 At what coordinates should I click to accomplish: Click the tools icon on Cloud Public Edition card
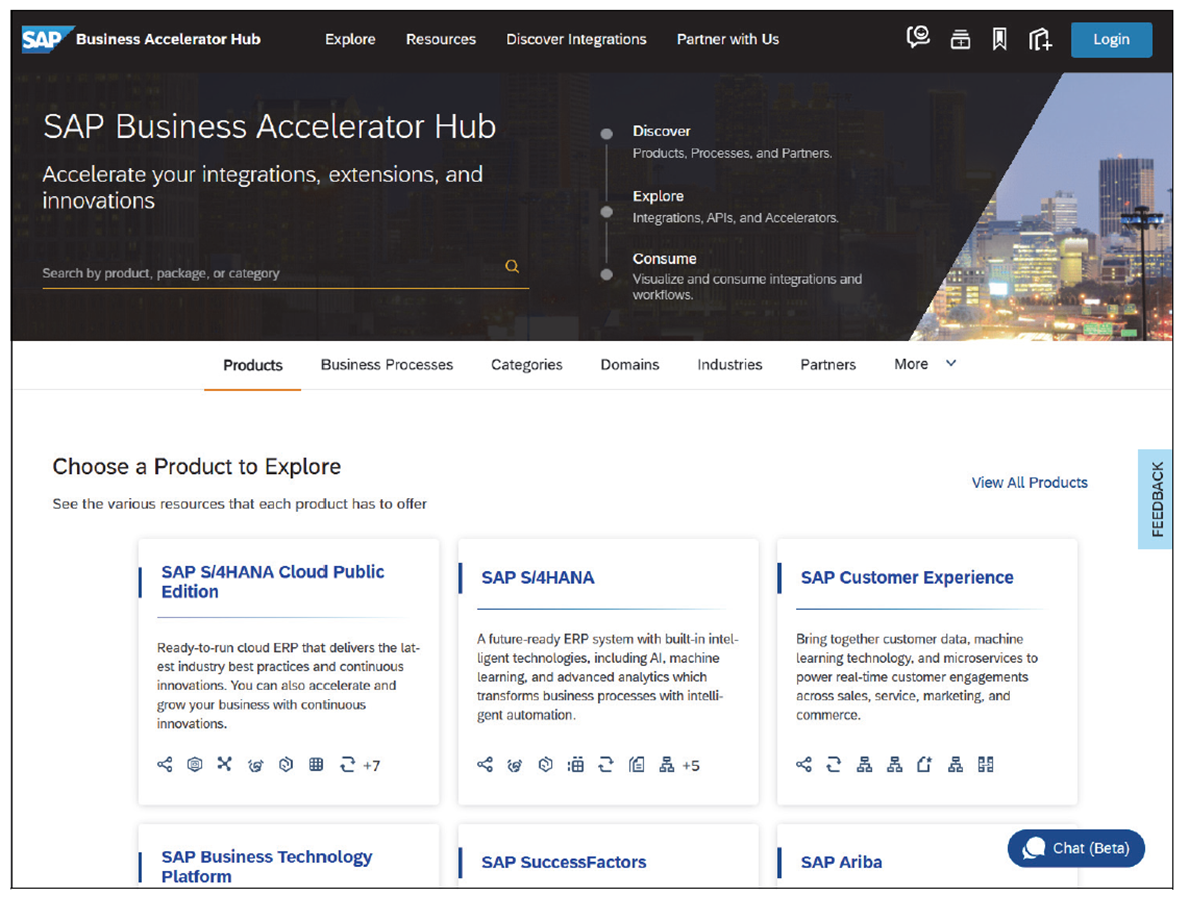pos(224,764)
